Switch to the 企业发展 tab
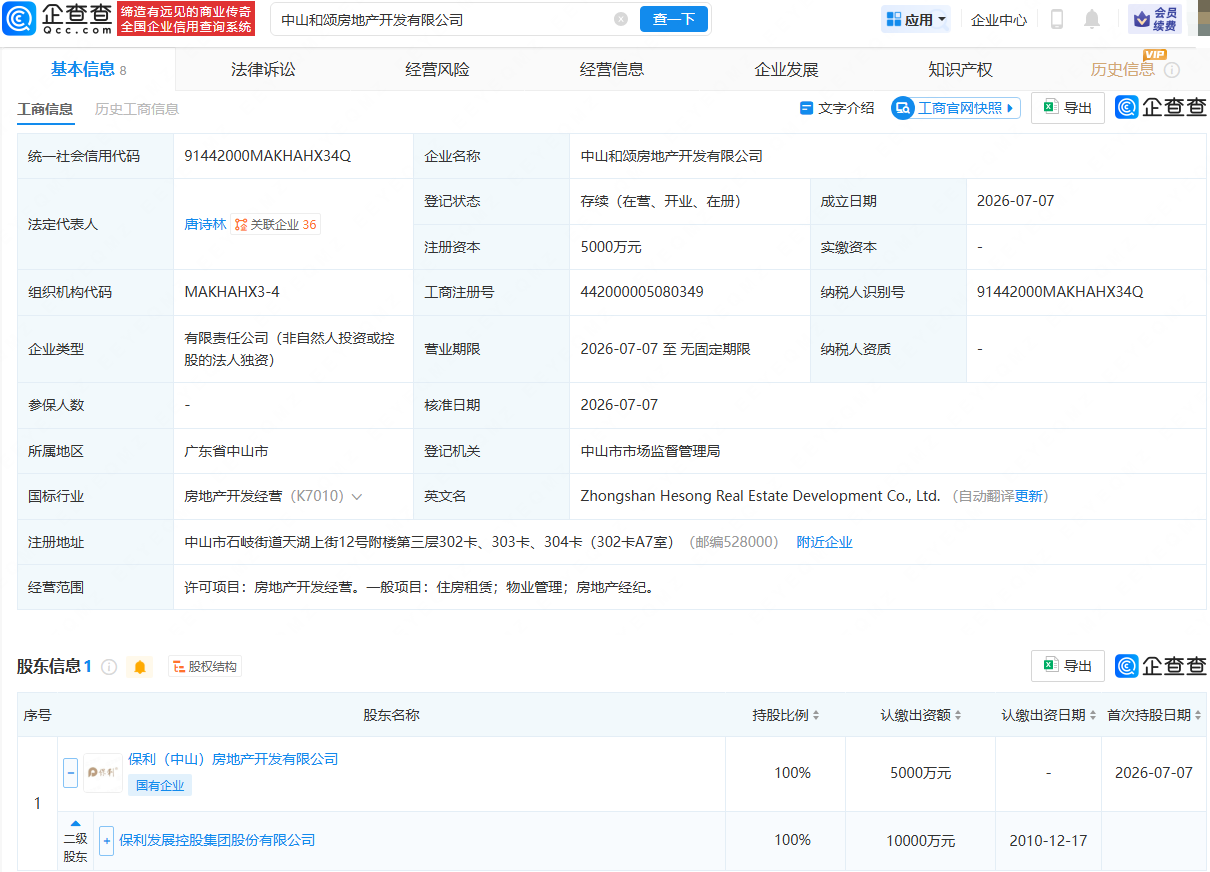This screenshot has height=872, width=1210. click(x=786, y=69)
